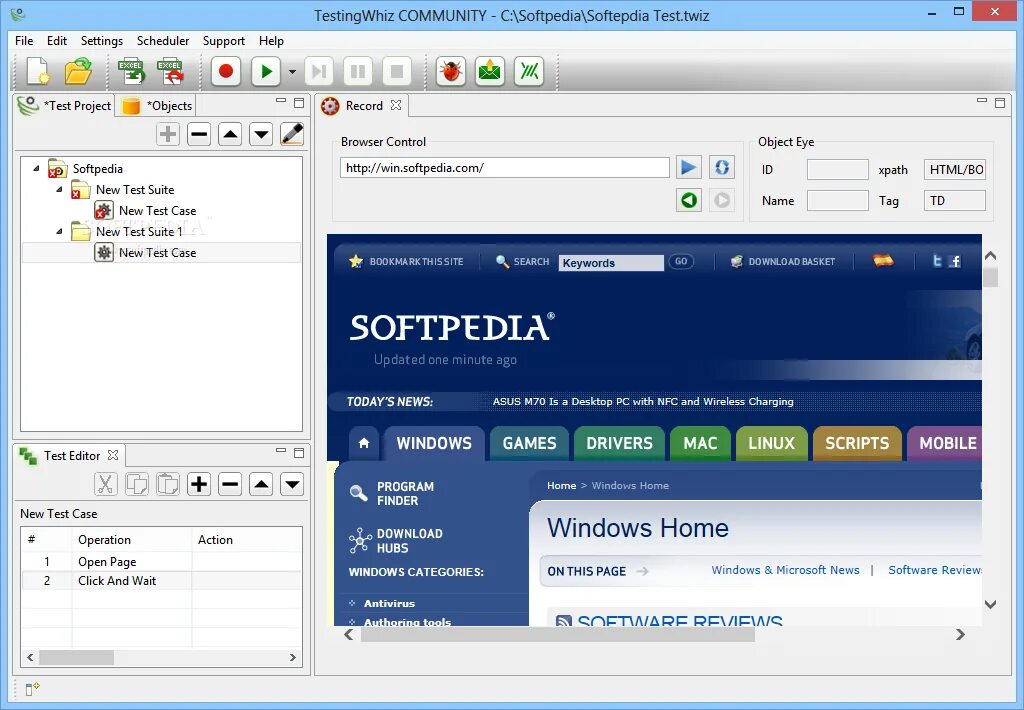
Task: Click the Pause toolbar button
Action: (x=358, y=71)
